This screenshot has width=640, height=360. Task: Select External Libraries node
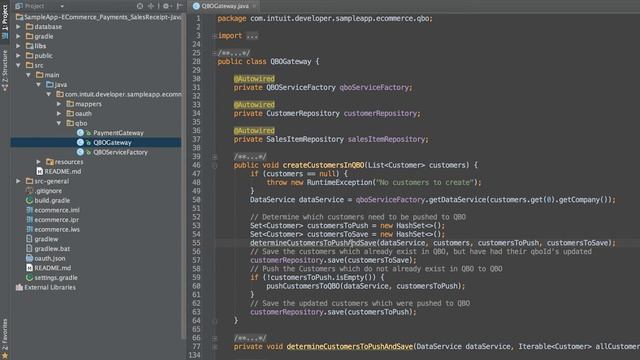[x=50, y=287]
